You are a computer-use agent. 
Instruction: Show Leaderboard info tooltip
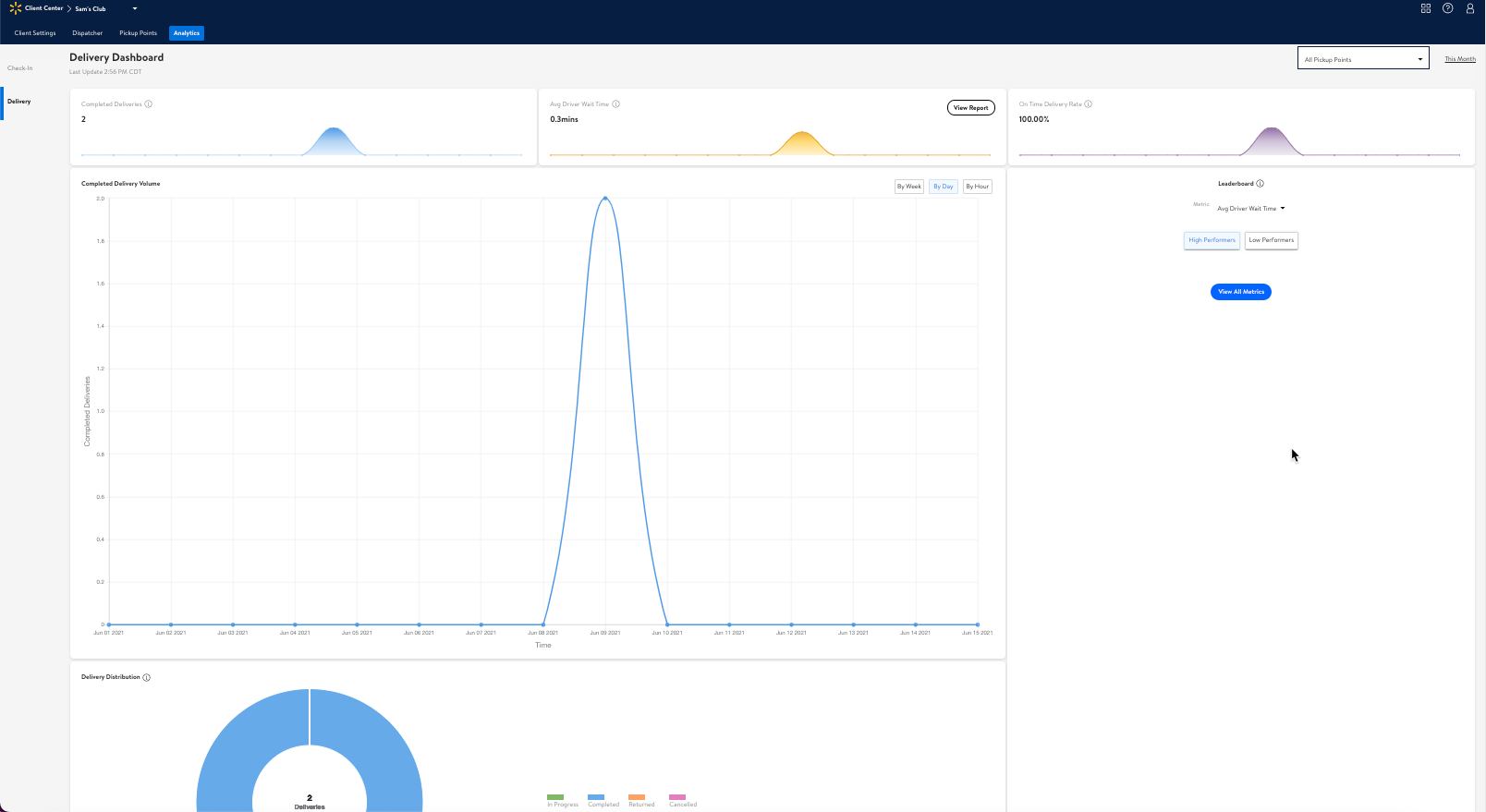click(1261, 184)
